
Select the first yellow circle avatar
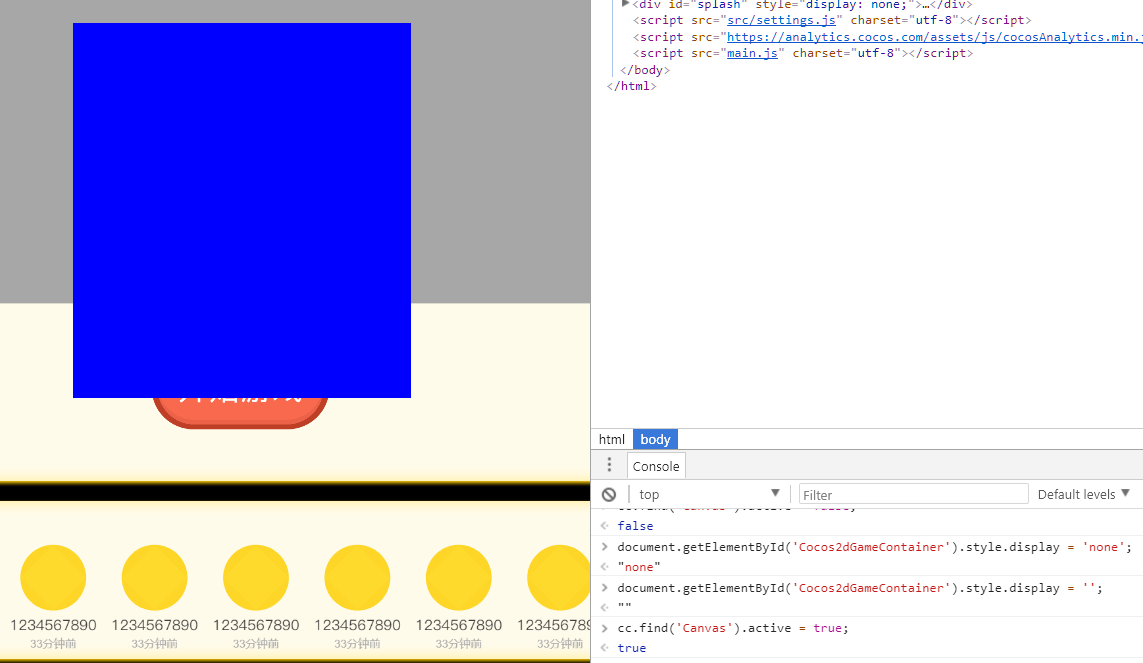click(x=53, y=578)
